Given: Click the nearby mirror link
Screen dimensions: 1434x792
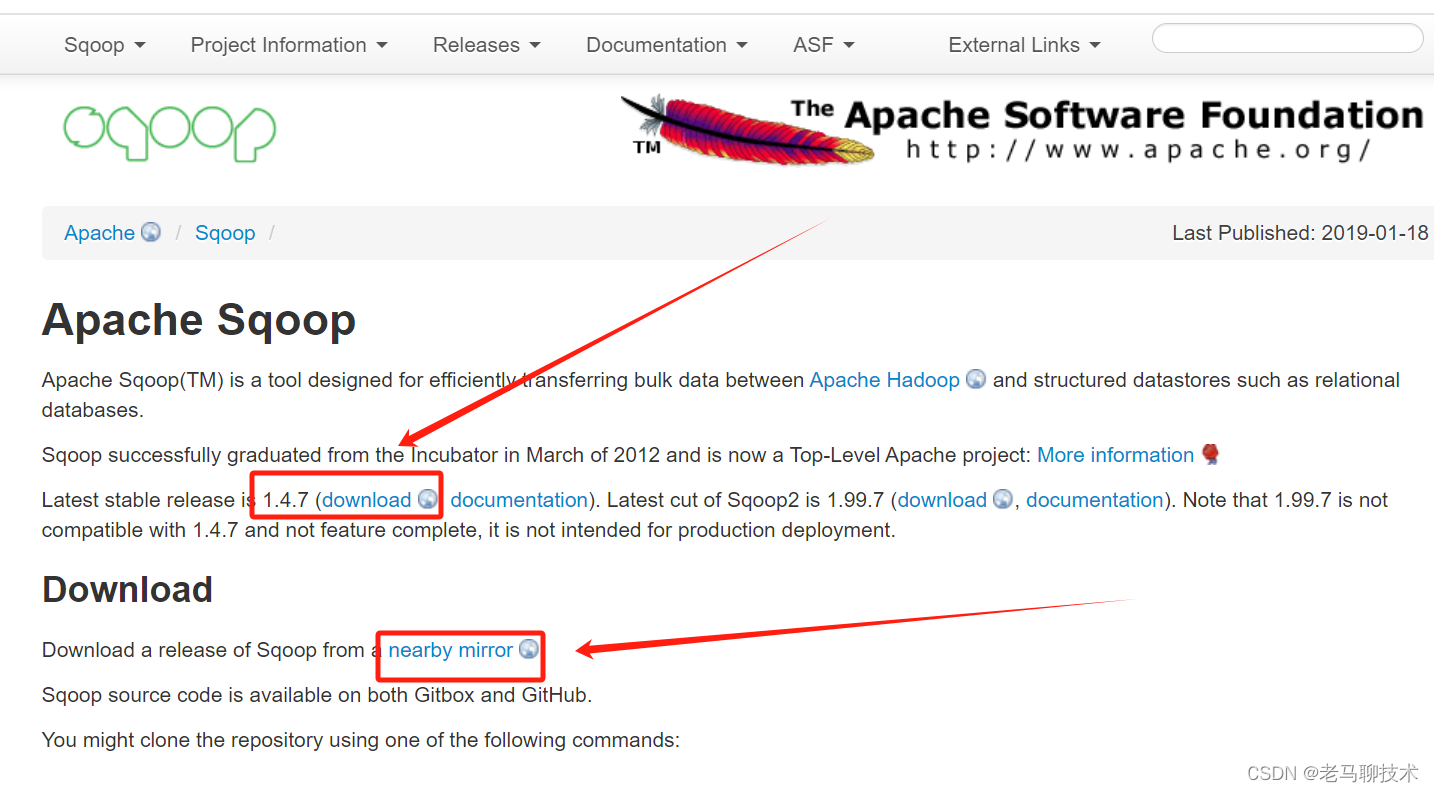Looking at the screenshot, I should (450, 650).
